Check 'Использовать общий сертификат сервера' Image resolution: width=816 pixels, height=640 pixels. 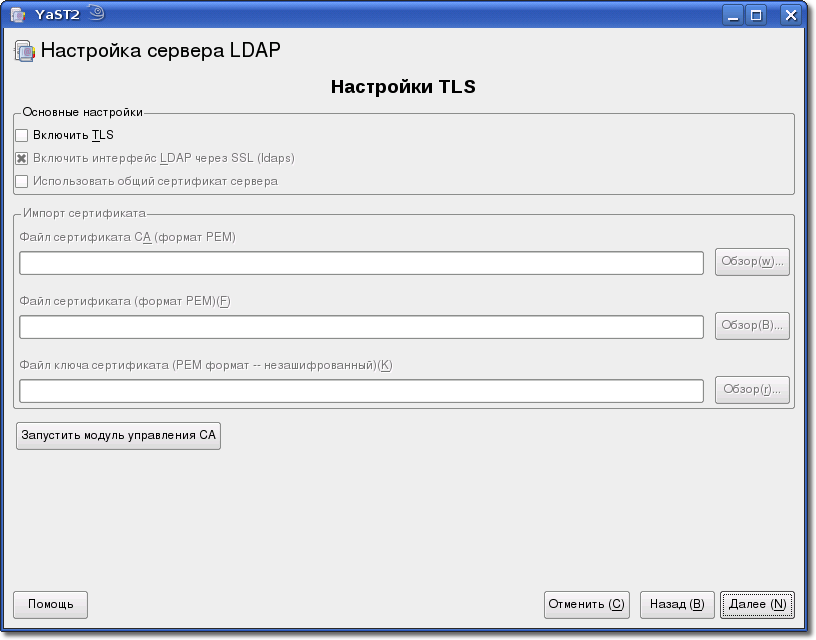click(x=21, y=181)
